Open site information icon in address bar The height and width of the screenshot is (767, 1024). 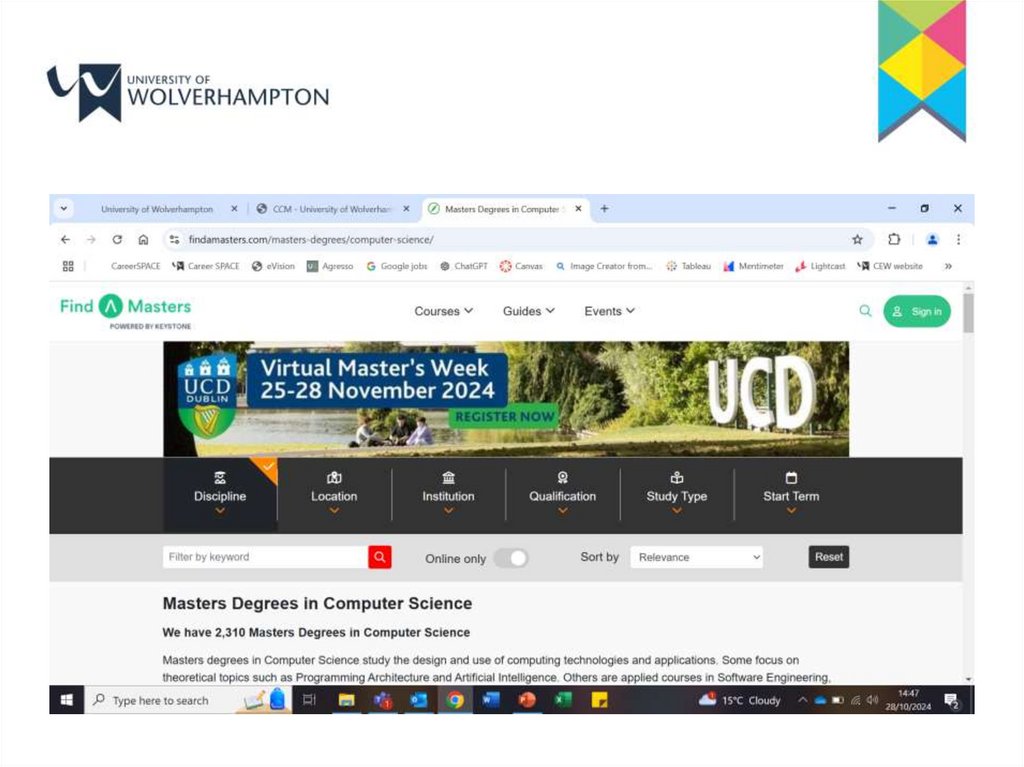[174, 240]
